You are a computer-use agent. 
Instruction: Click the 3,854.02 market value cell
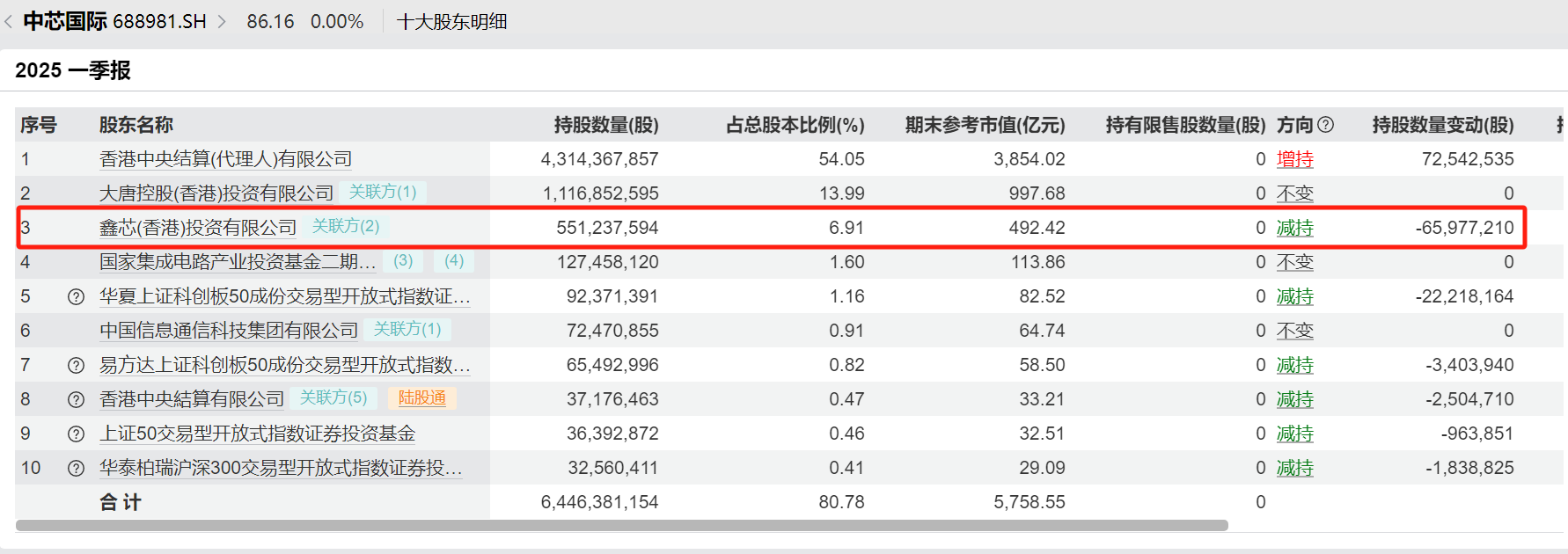[x=1029, y=159]
